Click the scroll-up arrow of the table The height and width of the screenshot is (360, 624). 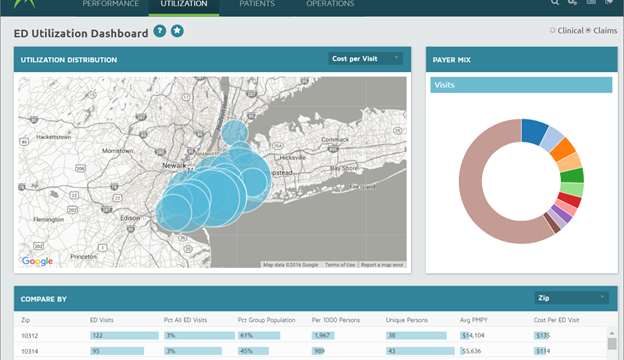[612, 333]
